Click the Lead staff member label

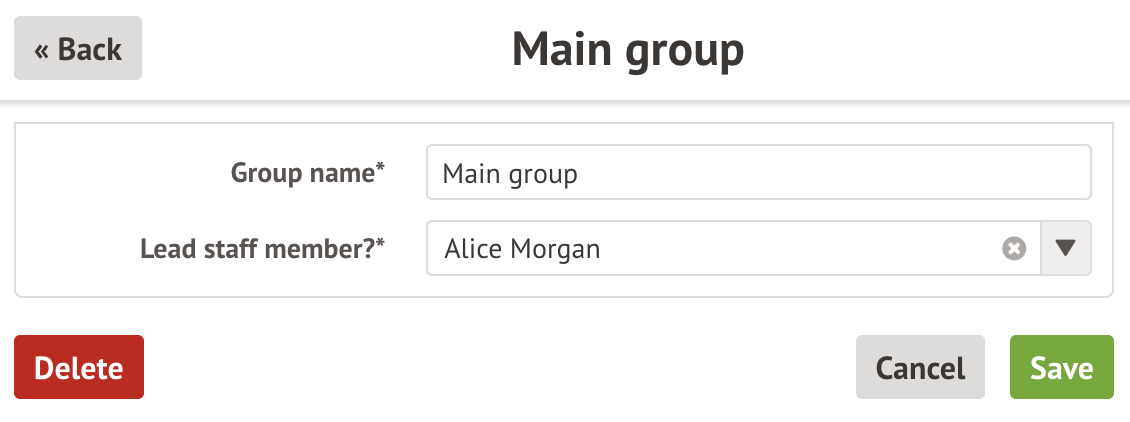point(263,248)
